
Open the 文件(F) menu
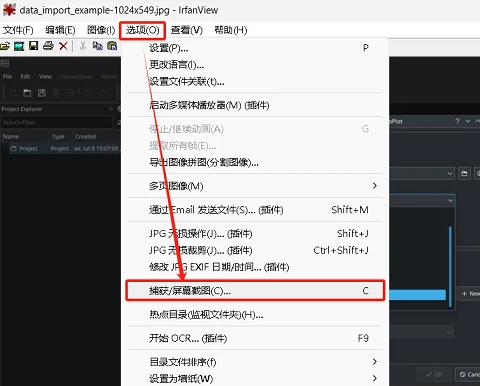(x=18, y=30)
